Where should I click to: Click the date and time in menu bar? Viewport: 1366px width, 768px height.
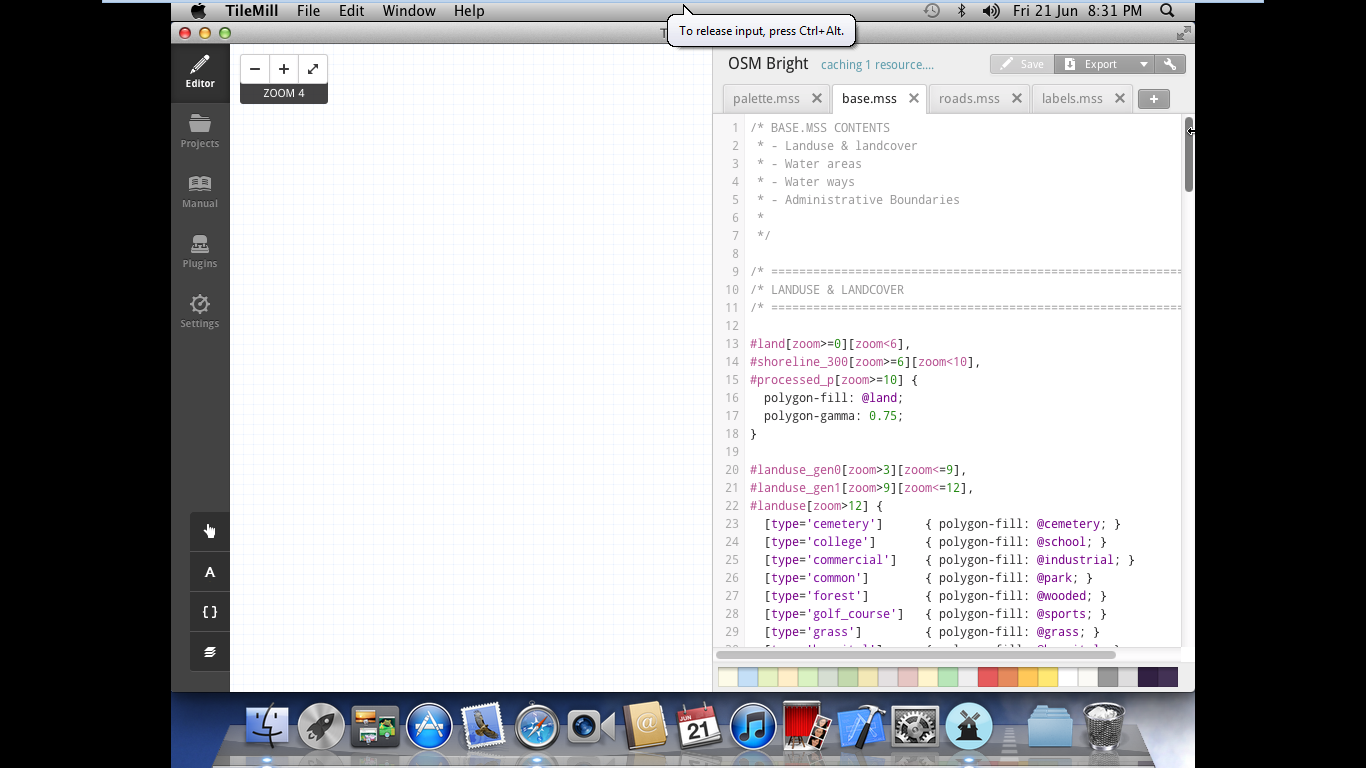pos(1077,11)
